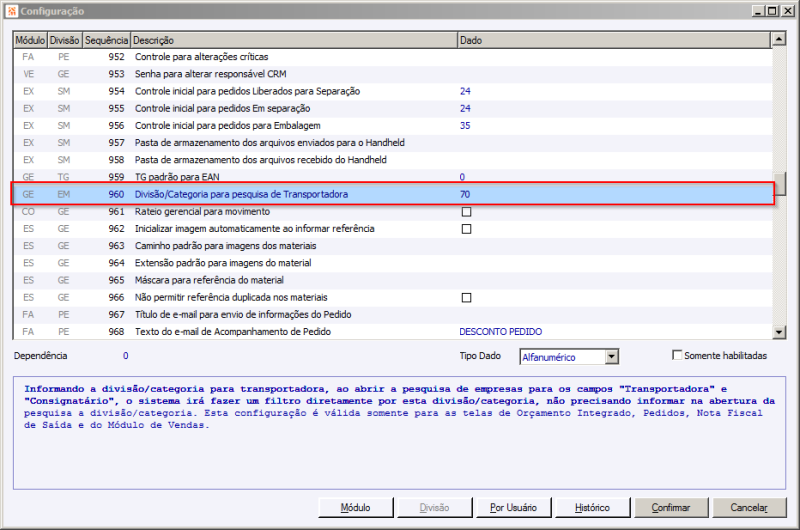Viewport: 800px width, 530px height.
Task: Select row Senha para alterar responsável CRM
Action: coord(392,74)
